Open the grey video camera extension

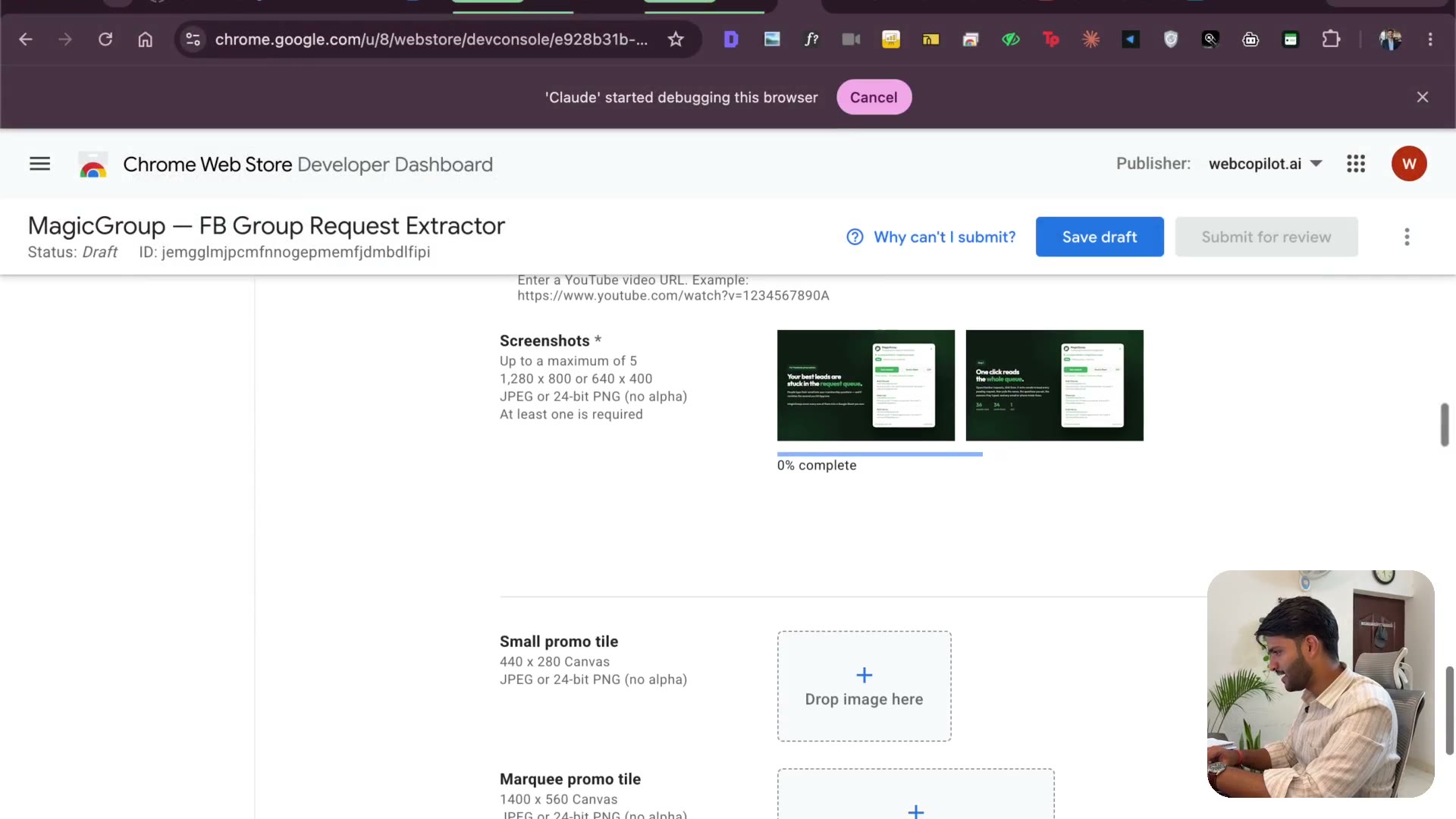pyautogui.click(x=851, y=39)
